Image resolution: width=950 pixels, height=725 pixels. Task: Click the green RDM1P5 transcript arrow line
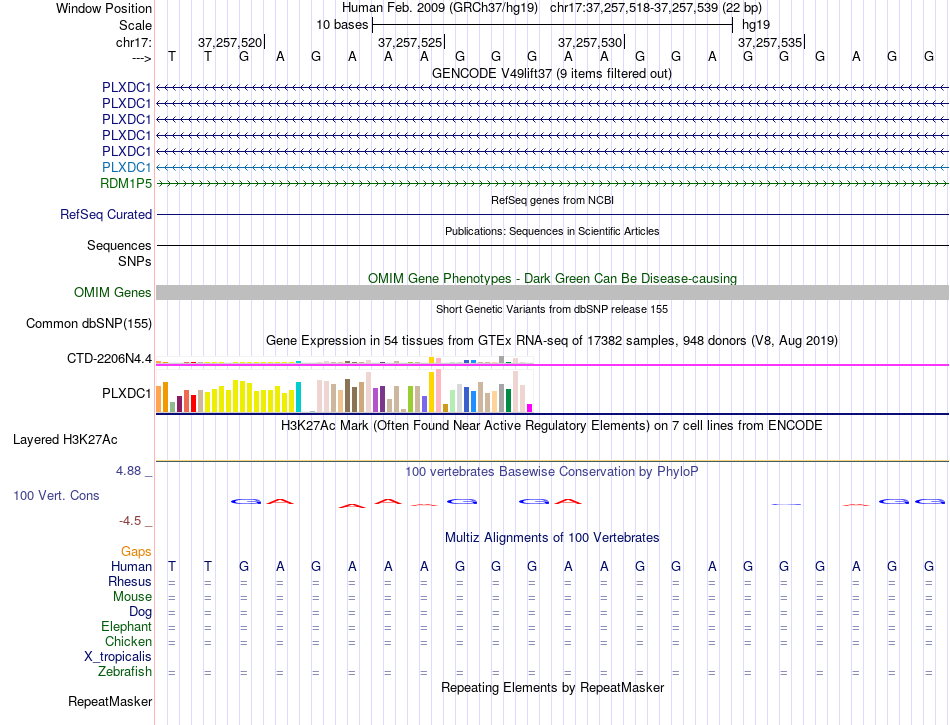coord(553,184)
